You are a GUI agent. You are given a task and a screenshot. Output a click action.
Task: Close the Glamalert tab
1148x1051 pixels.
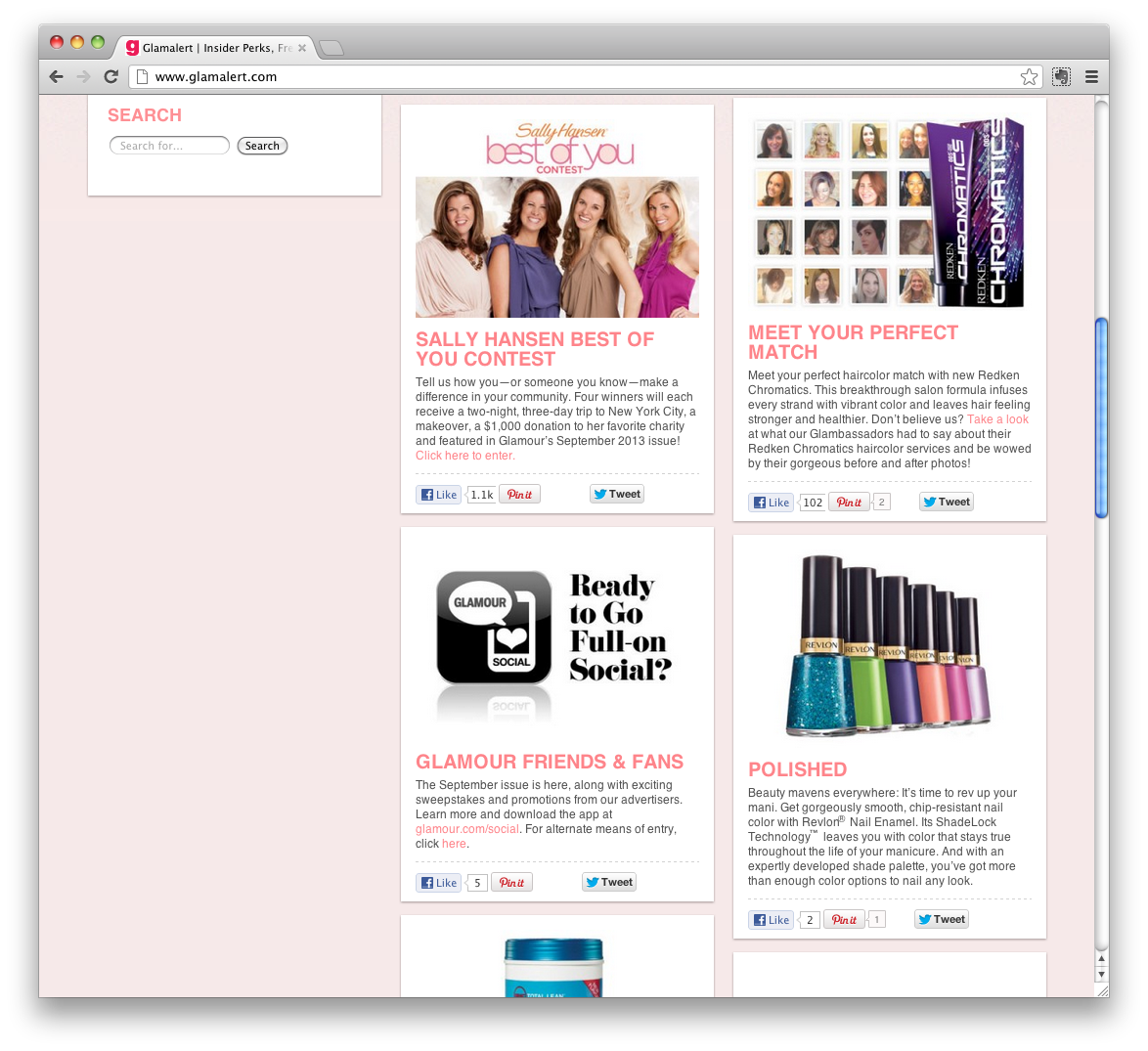click(x=301, y=48)
